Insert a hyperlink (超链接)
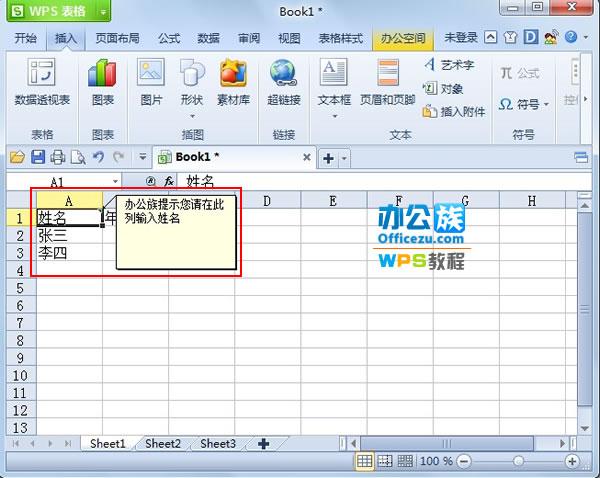The height and width of the screenshot is (478, 600). click(x=284, y=82)
